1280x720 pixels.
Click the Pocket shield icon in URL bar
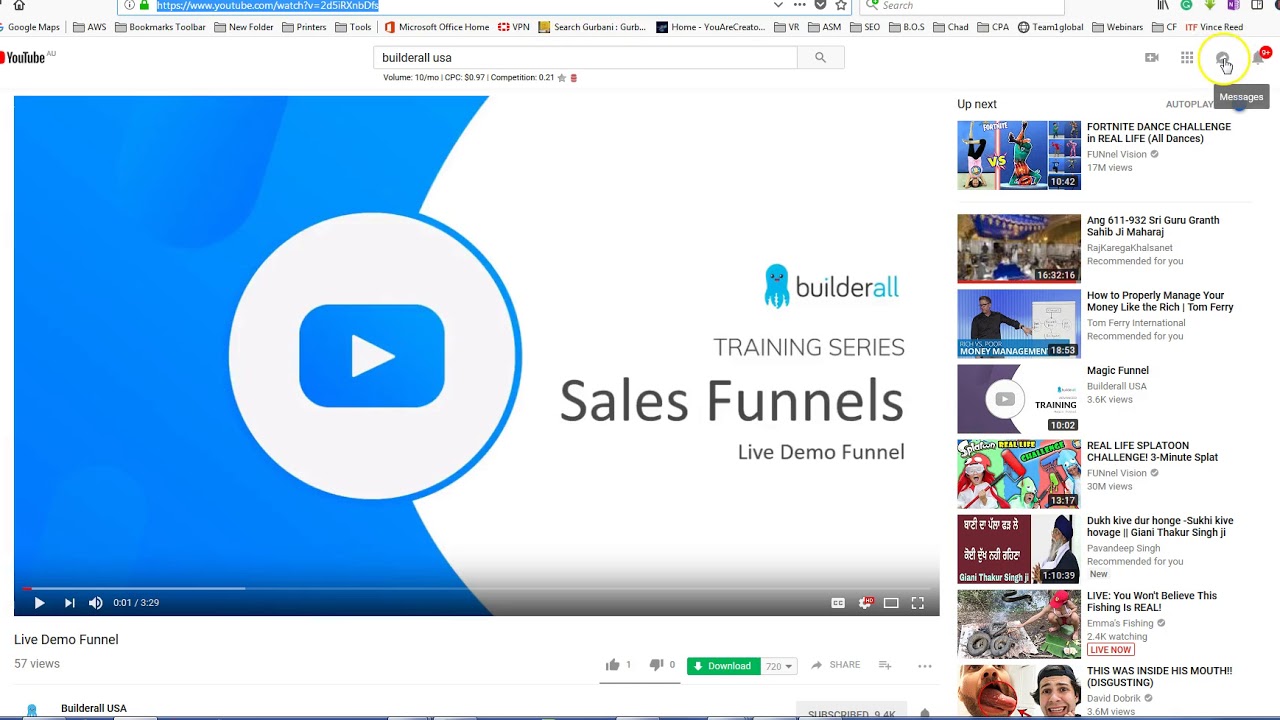click(820, 5)
